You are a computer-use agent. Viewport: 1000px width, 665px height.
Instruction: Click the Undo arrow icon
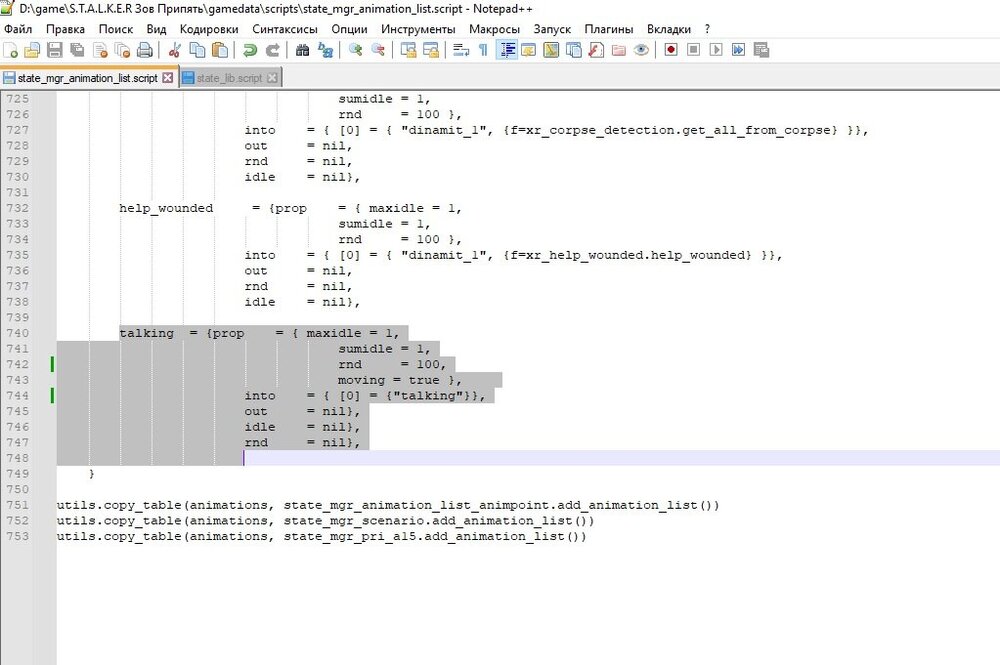click(x=249, y=50)
